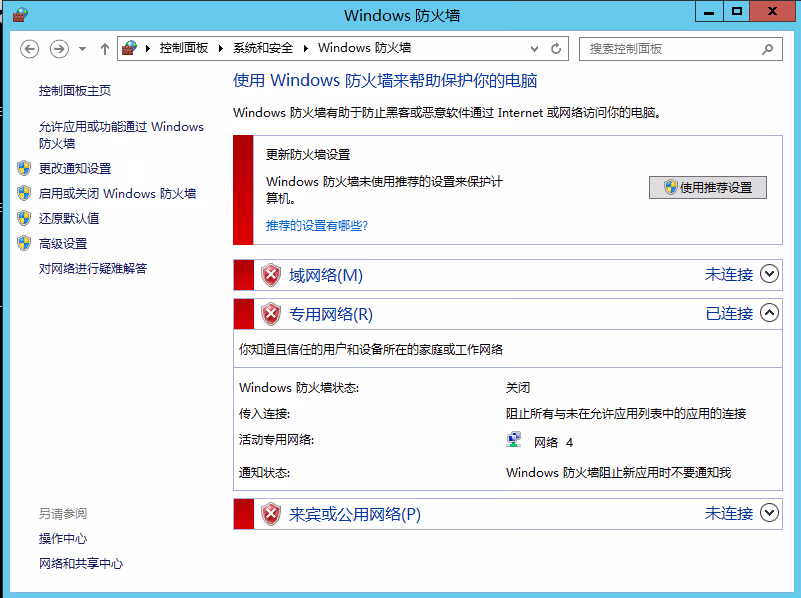Click the shield icon beside 更改通知设置
This screenshot has height=598, width=801.
[x=24, y=169]
